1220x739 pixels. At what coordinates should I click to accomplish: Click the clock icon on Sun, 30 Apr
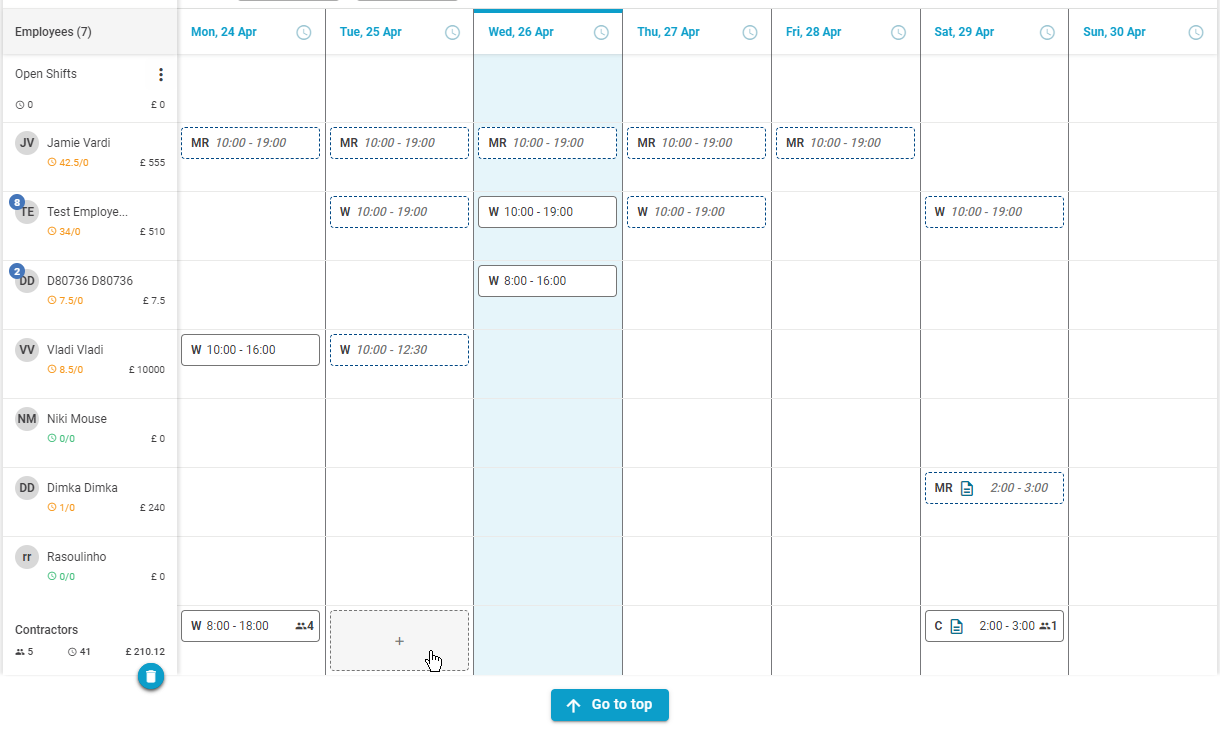(x=1196, y=32)
